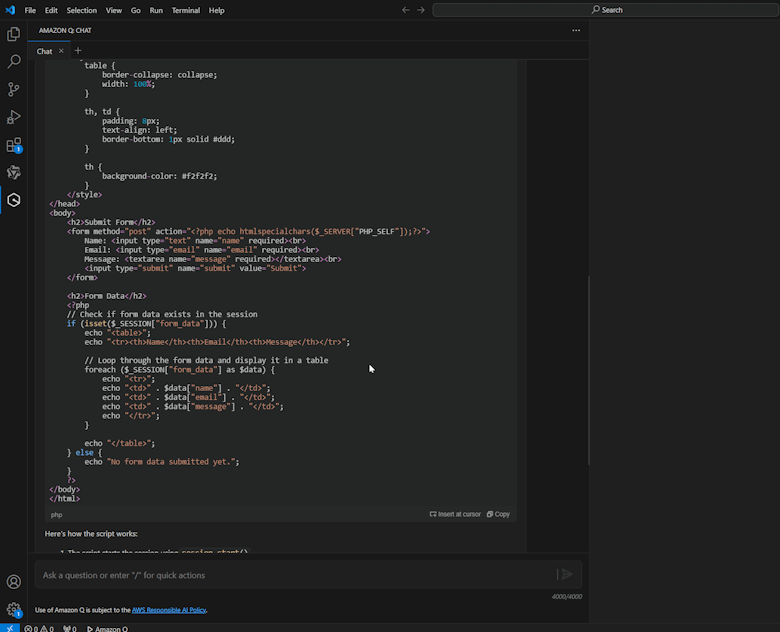Viewport: 780px width, 632px height.
Task: Open the Explorer view in activity bar
Action: tap(14, 34)
